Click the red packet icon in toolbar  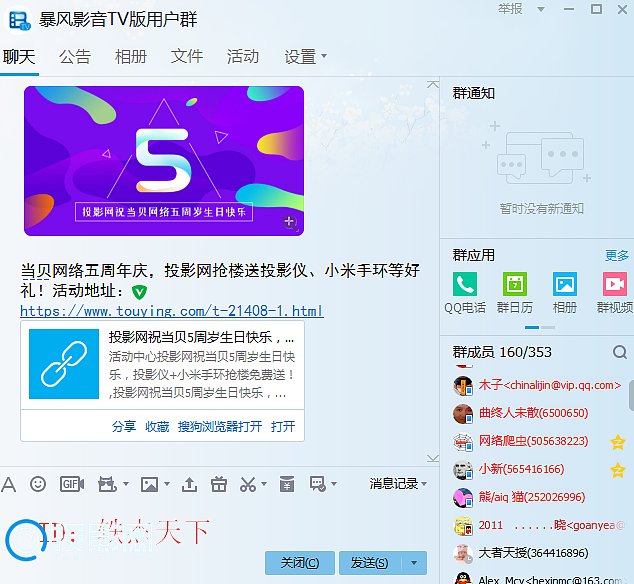point(287,484)
